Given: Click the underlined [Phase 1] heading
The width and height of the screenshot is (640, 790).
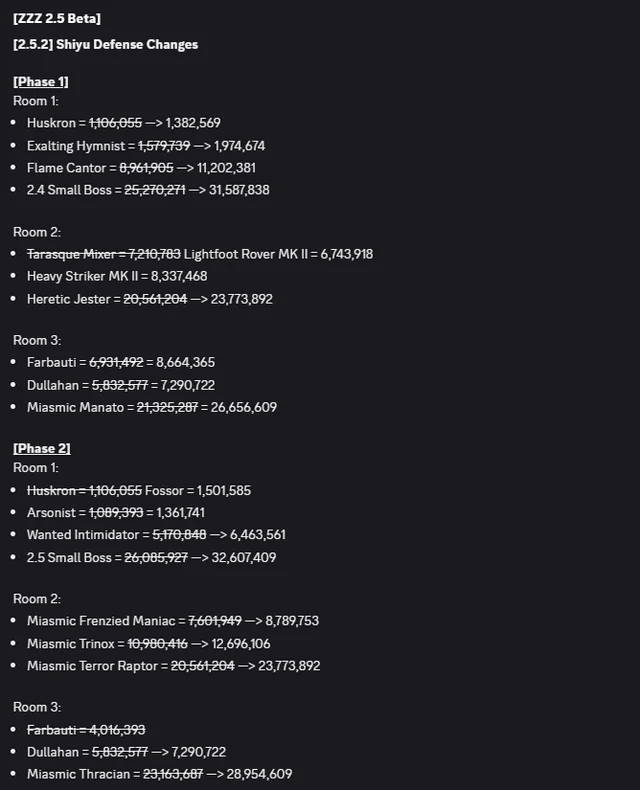Looking at the screenshot, I should click(x=41, y=81).
